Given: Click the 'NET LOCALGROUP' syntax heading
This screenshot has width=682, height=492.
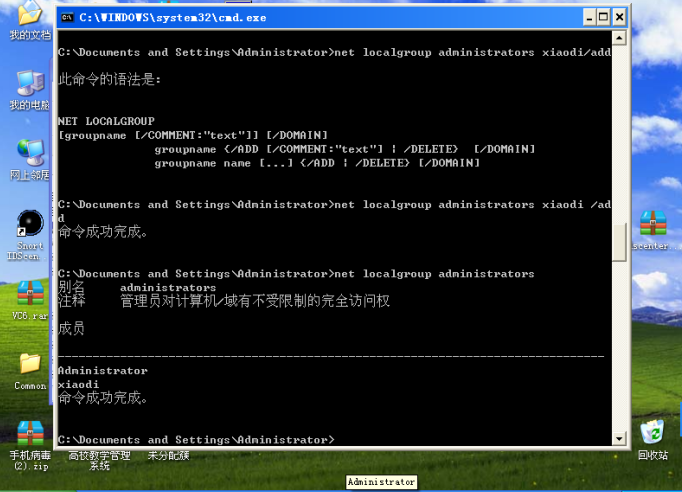Looking at the screenshot, I should point(106,121).
